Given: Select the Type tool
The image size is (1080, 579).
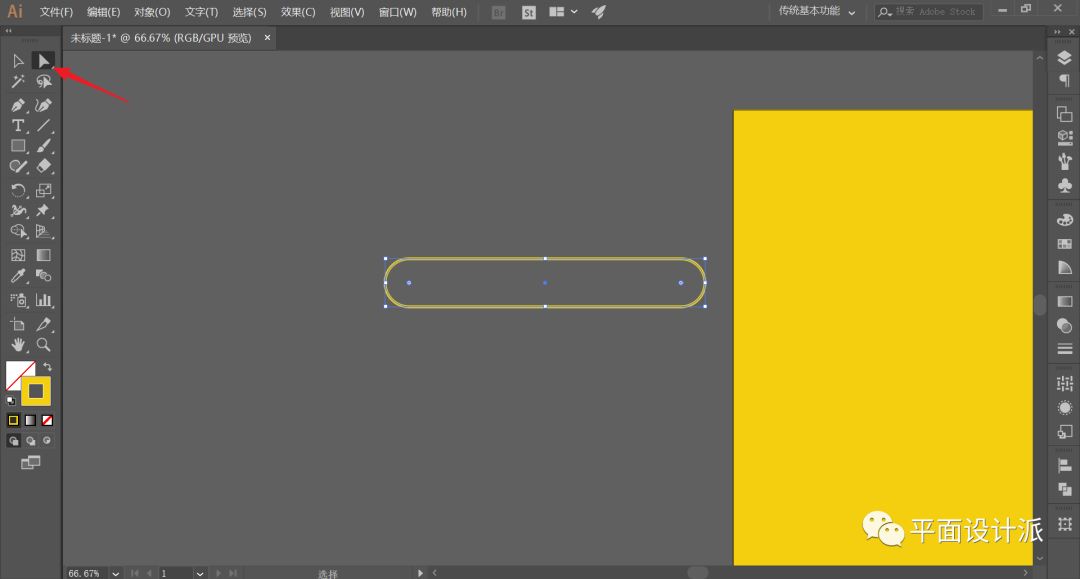Looking at the screenshot, I should pos(18,126).
